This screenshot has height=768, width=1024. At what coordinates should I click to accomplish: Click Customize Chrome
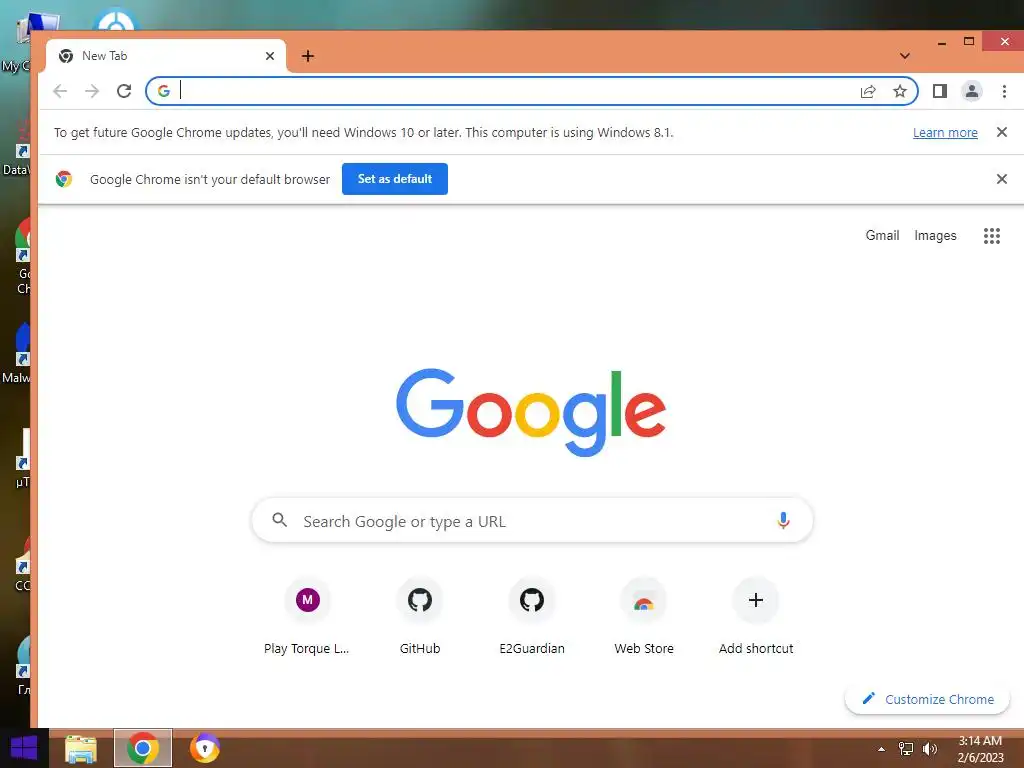[x=927, y=699]
